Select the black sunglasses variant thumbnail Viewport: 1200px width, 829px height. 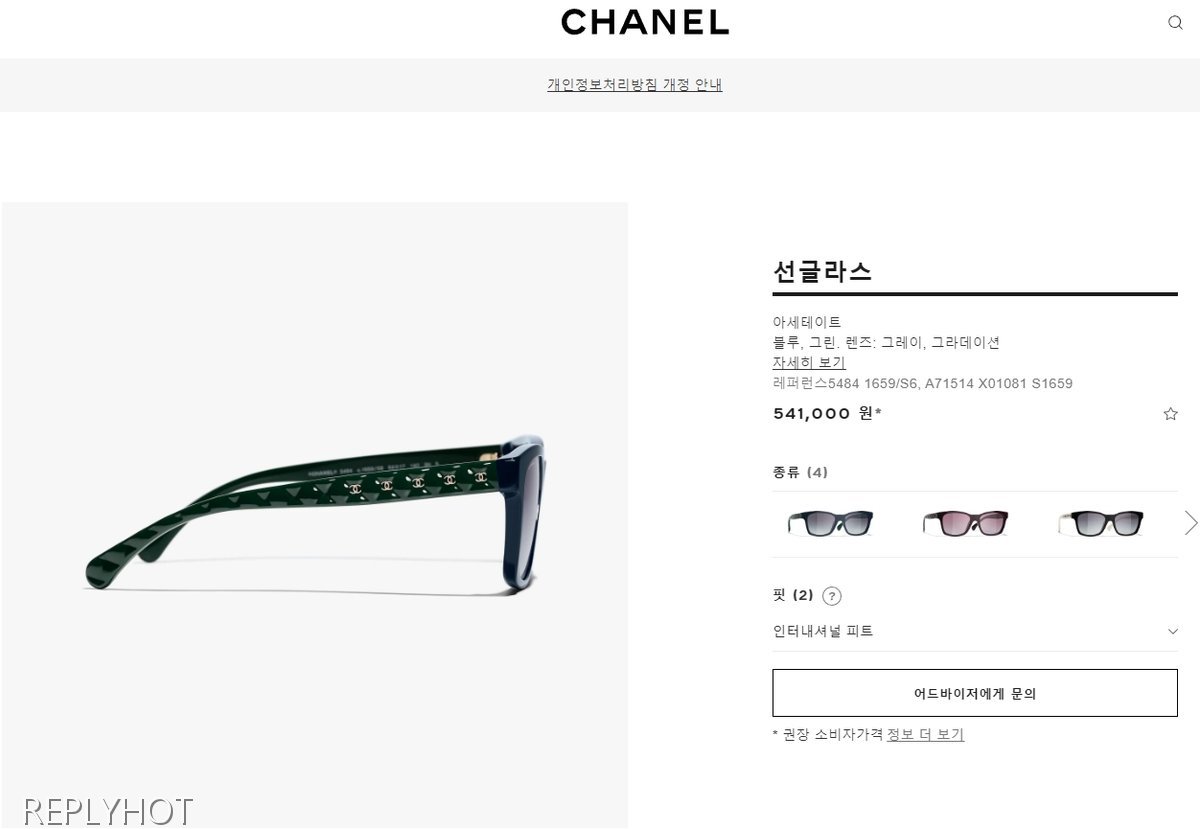point(1102,523)
